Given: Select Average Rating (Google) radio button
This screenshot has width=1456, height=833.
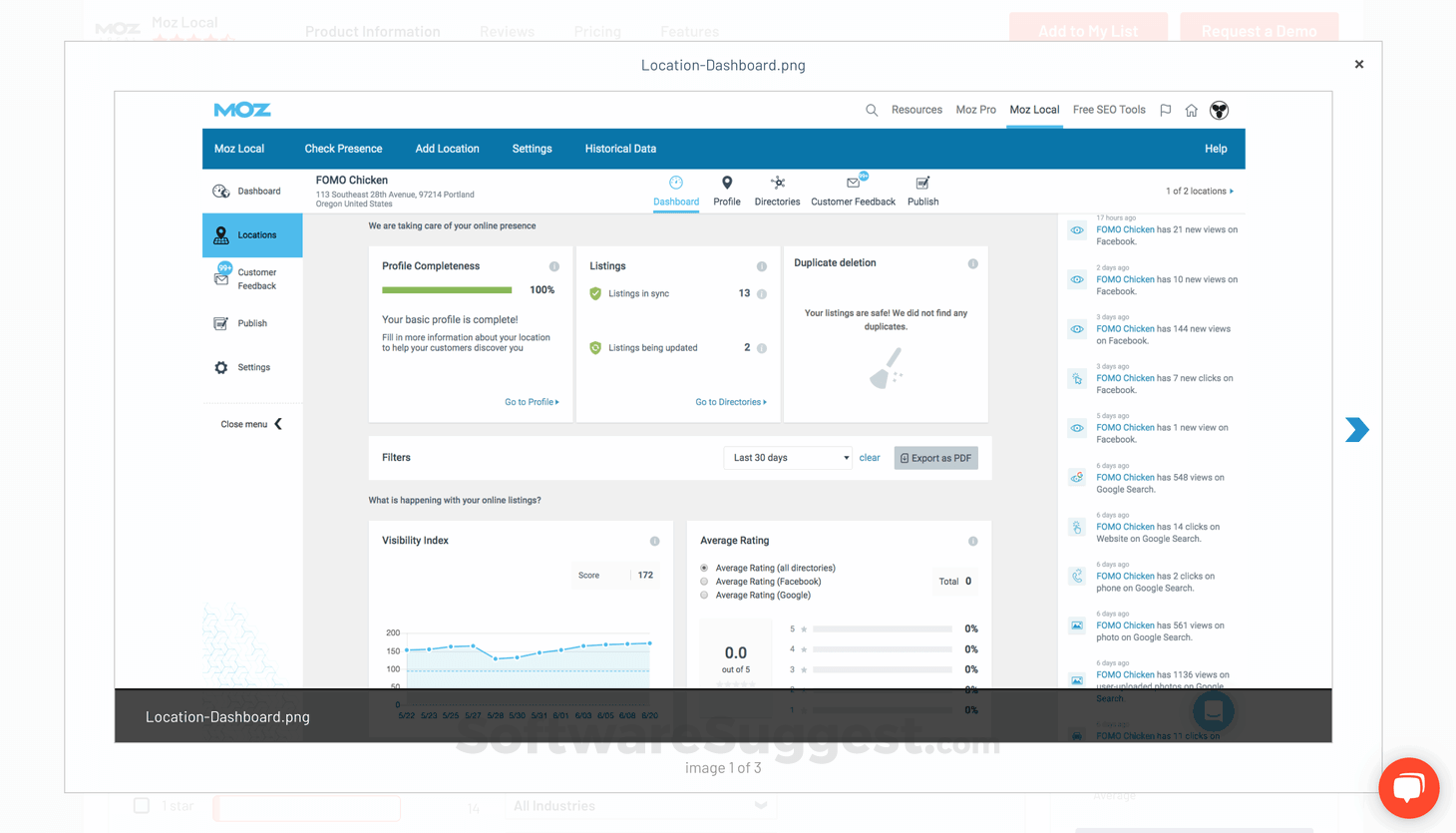Looking at the screenshot, I should point(704,596).
